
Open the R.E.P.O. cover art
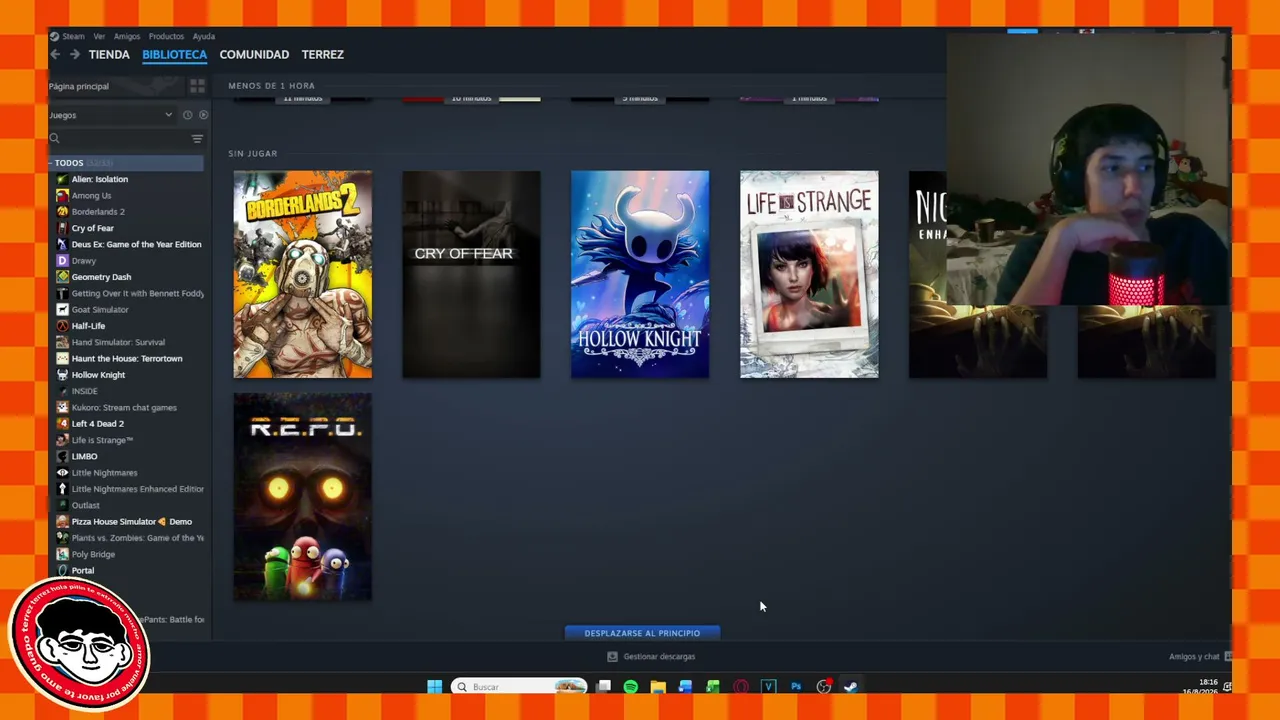[x=303, y=497]
